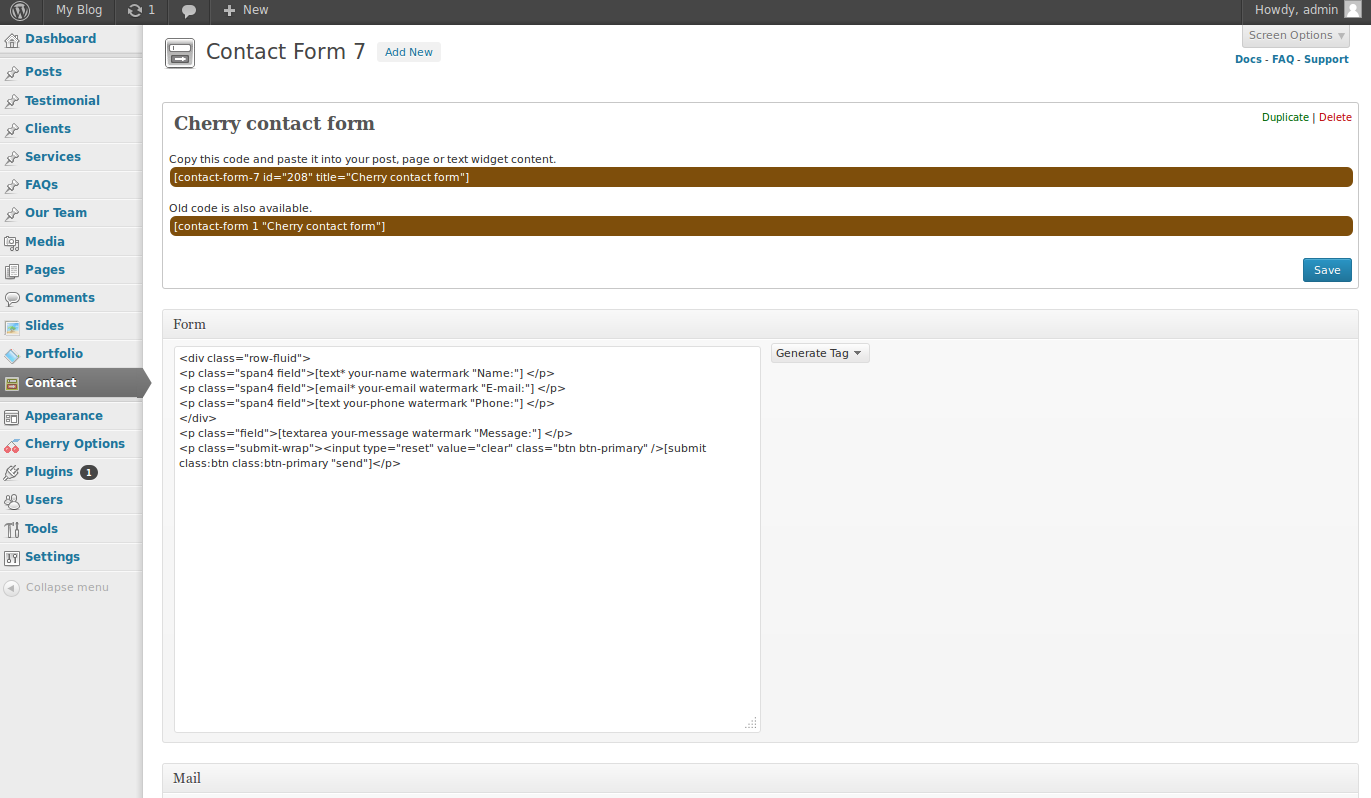Click the old contact-form shortcode field

761,226
